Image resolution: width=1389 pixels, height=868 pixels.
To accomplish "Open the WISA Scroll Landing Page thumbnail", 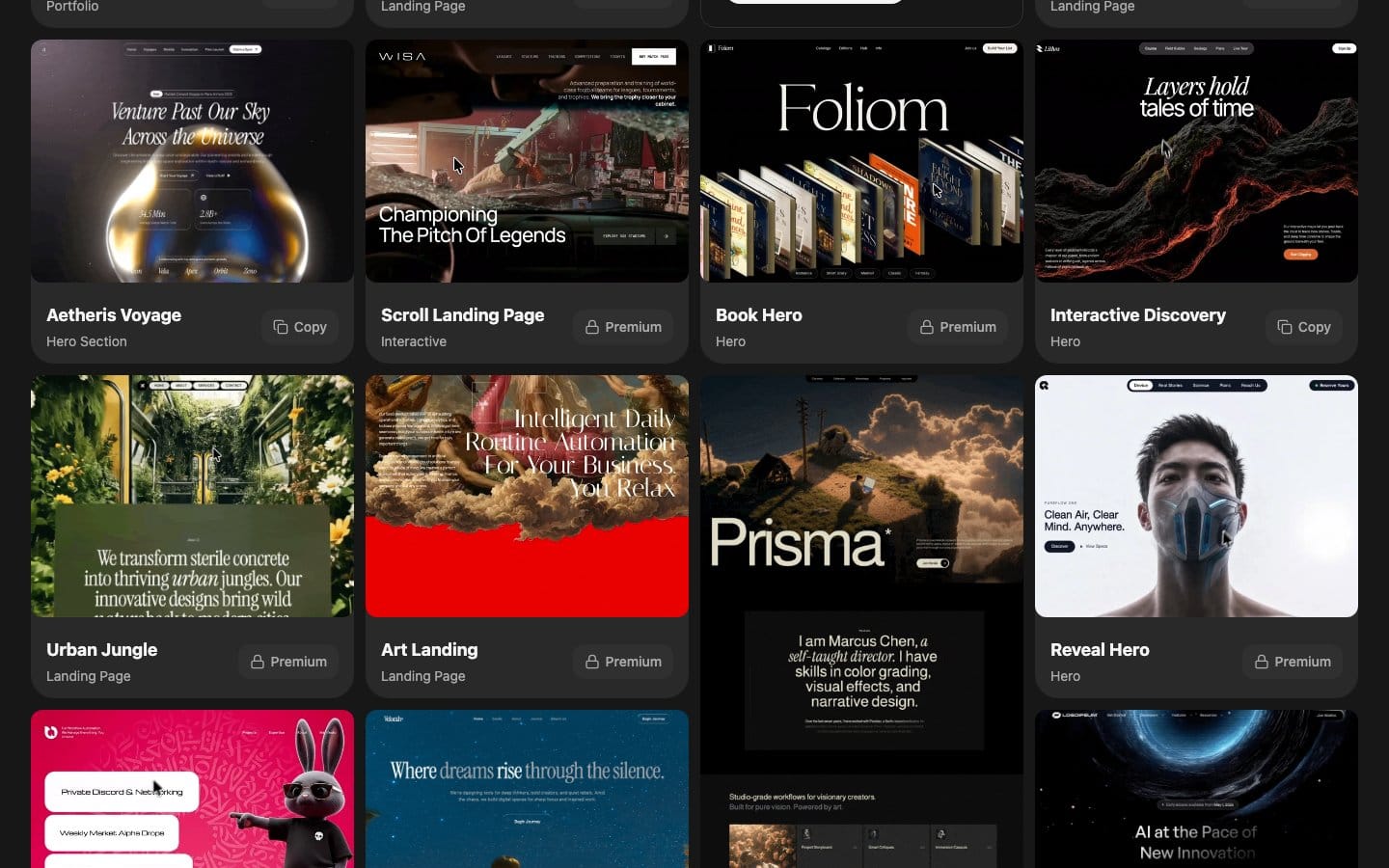I will pyautogui.click(x=527, y=161).
